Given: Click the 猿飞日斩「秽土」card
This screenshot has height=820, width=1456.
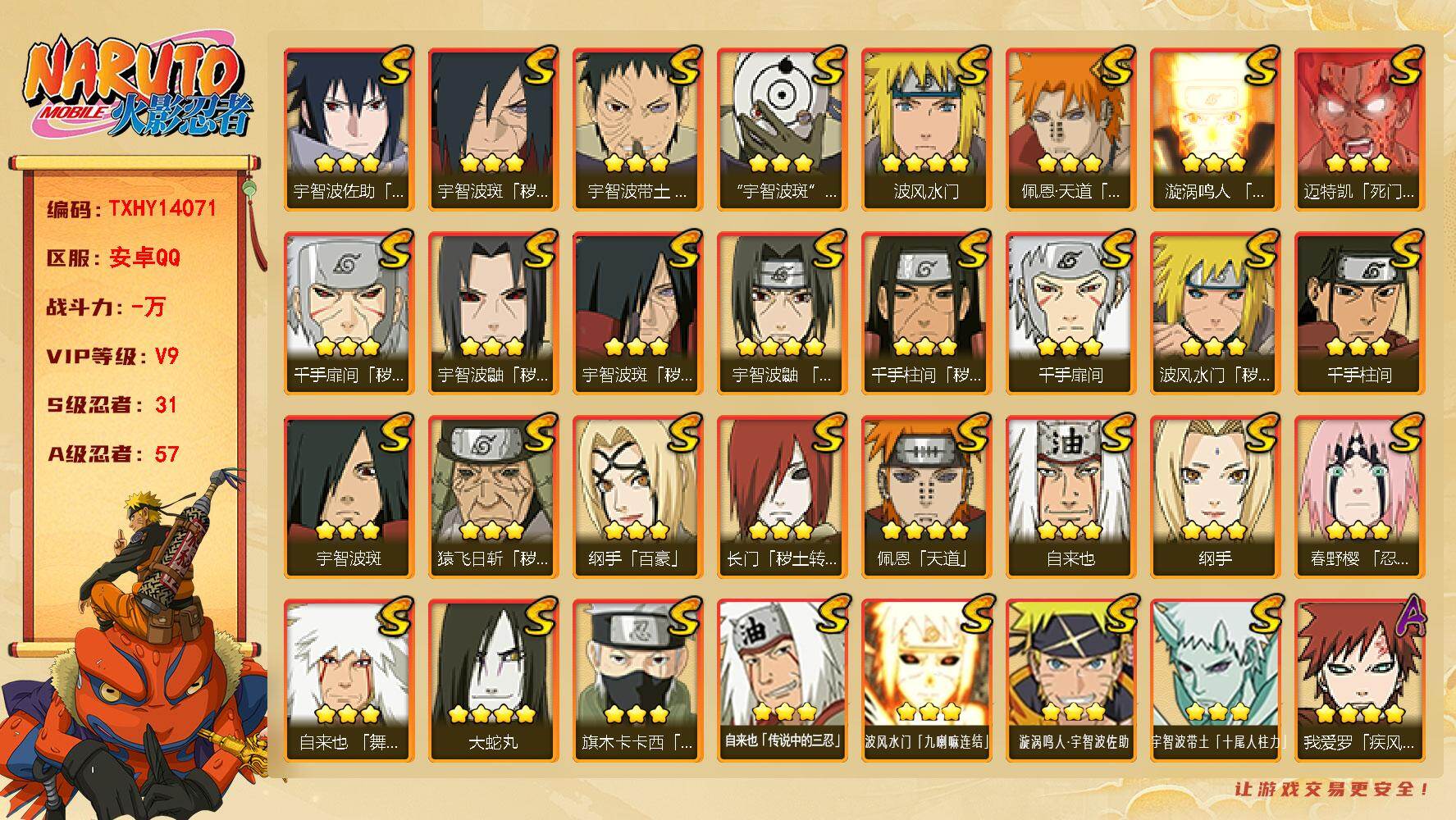Looking at the screenshot, I should tap(493, 496).
